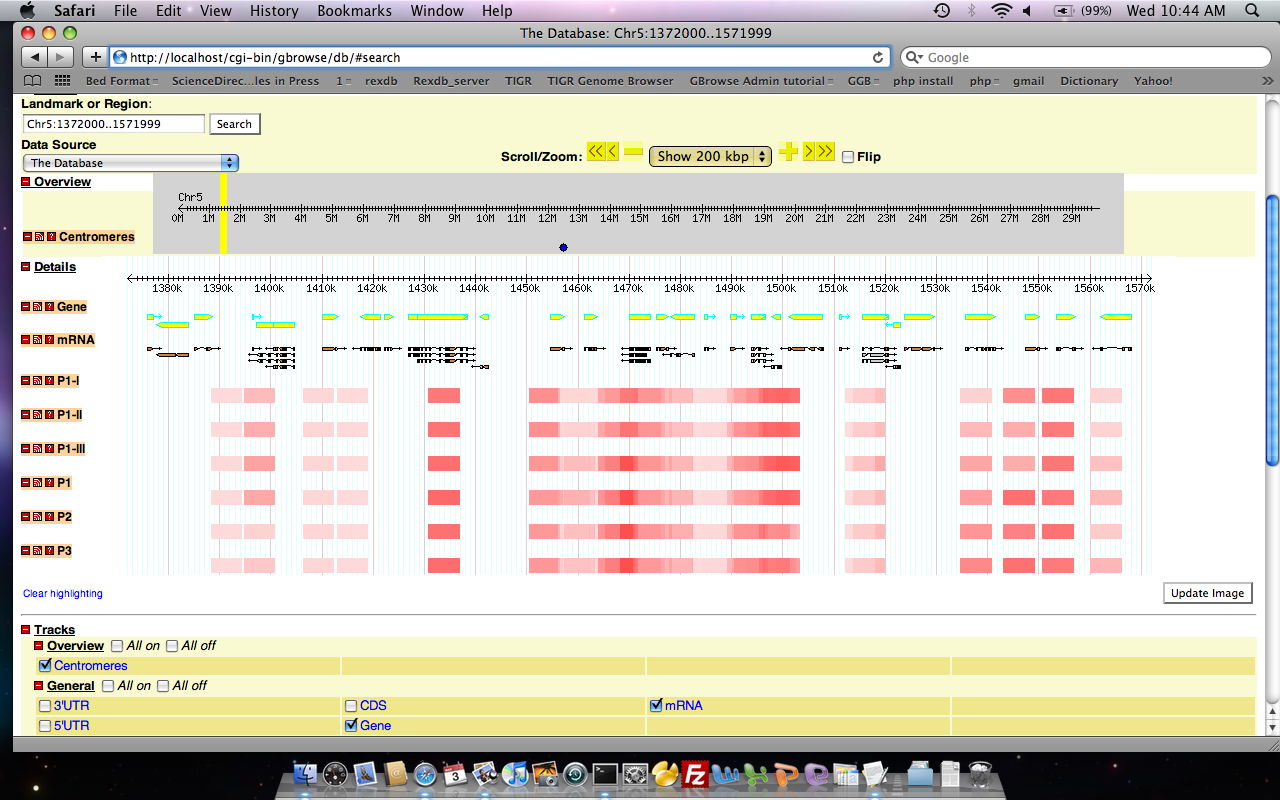The width and height of the screenshot is (1280, 800).
Task: Click the yellow minus zoom-out icon
Action: 633,152
